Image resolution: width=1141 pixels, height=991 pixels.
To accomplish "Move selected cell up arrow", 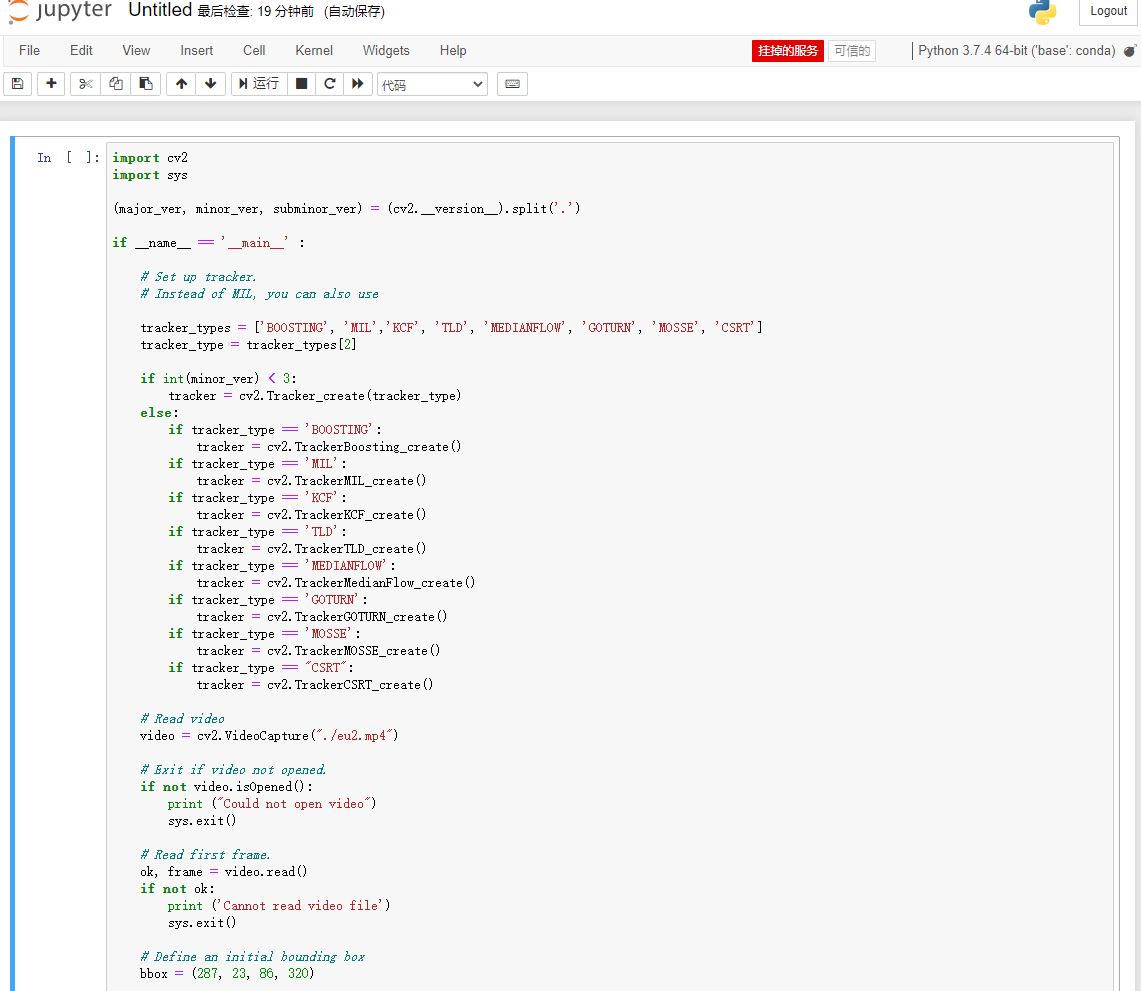I will pos(181,84).
